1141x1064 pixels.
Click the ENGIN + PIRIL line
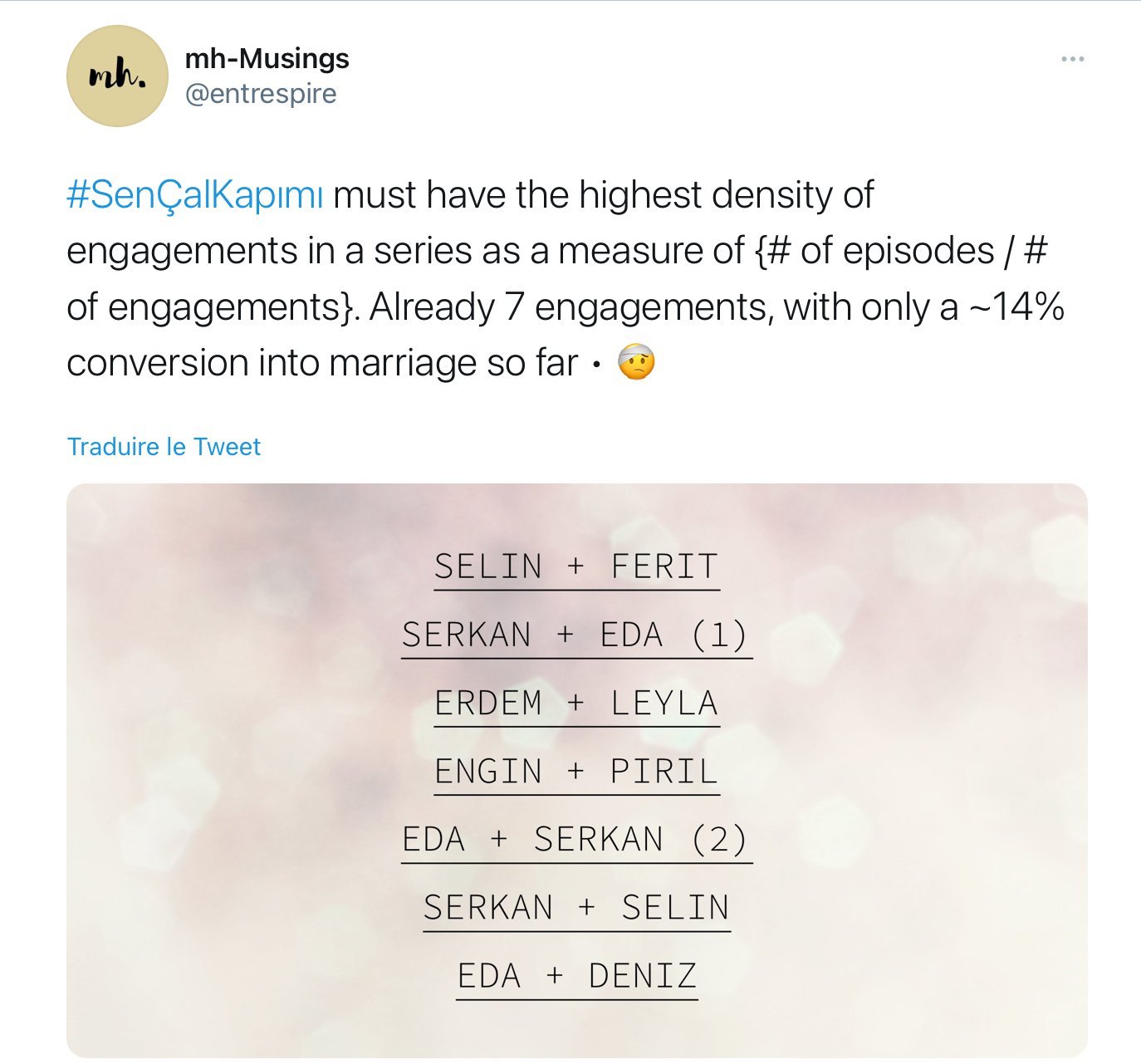pos(576,772)
